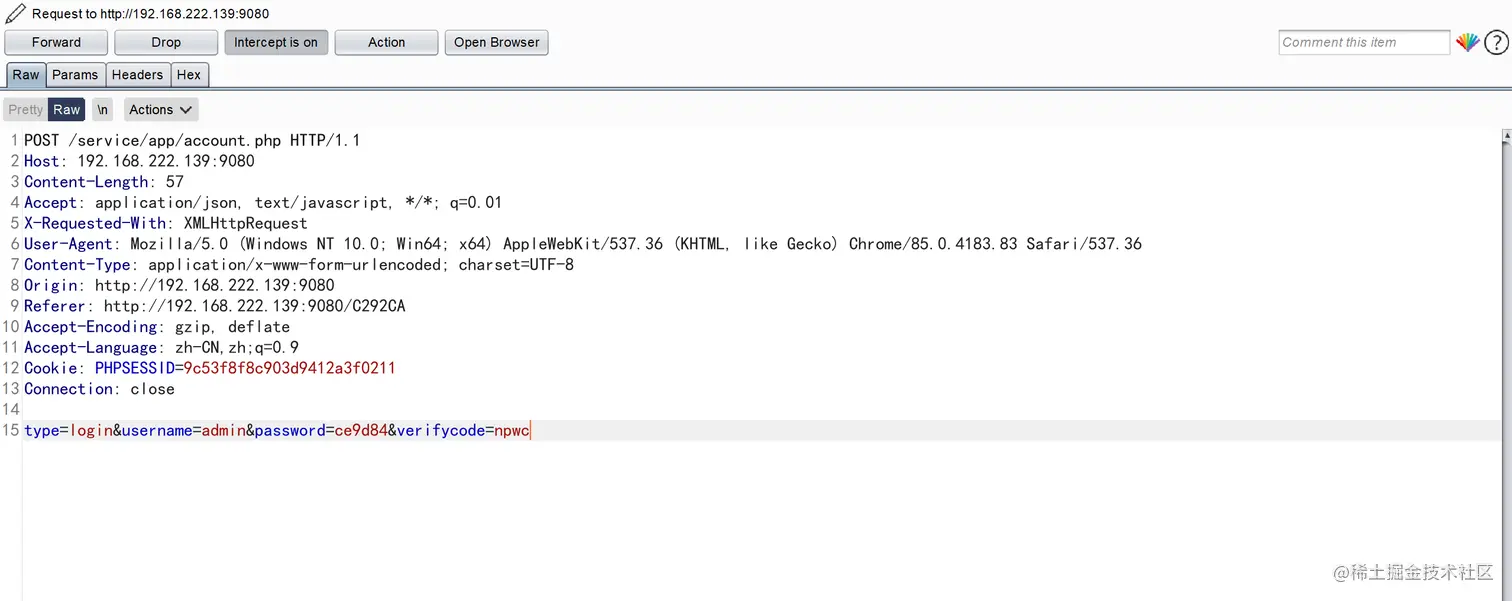Click the 'password=ce9d84' parameter in body
The height and width of the screenshot is (601, 1512).
point(321,431)
